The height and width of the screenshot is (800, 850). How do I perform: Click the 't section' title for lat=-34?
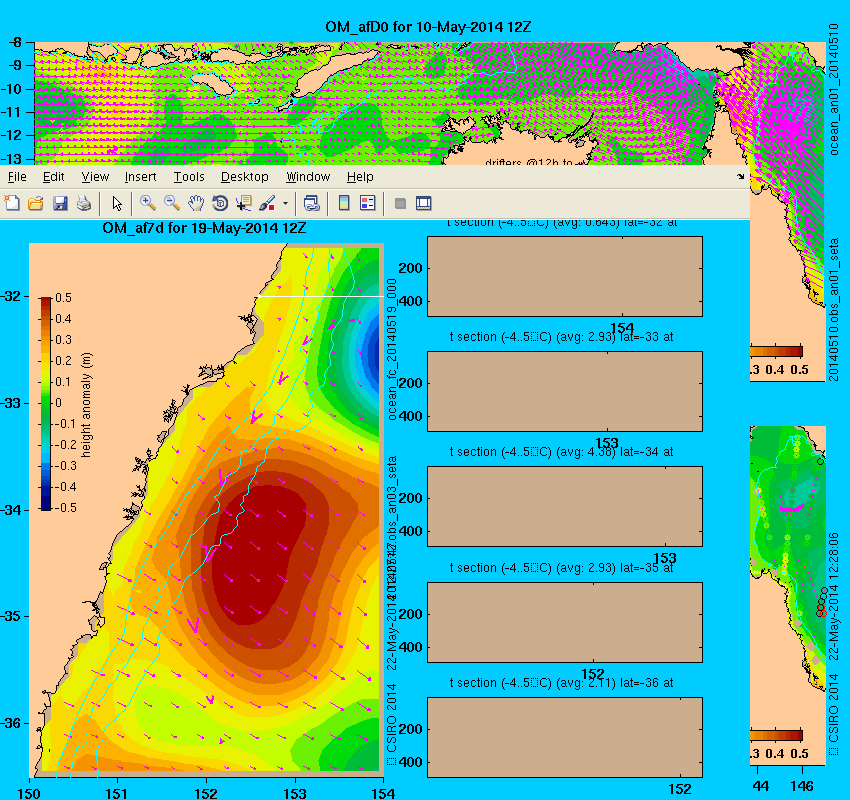click(562, 452)
